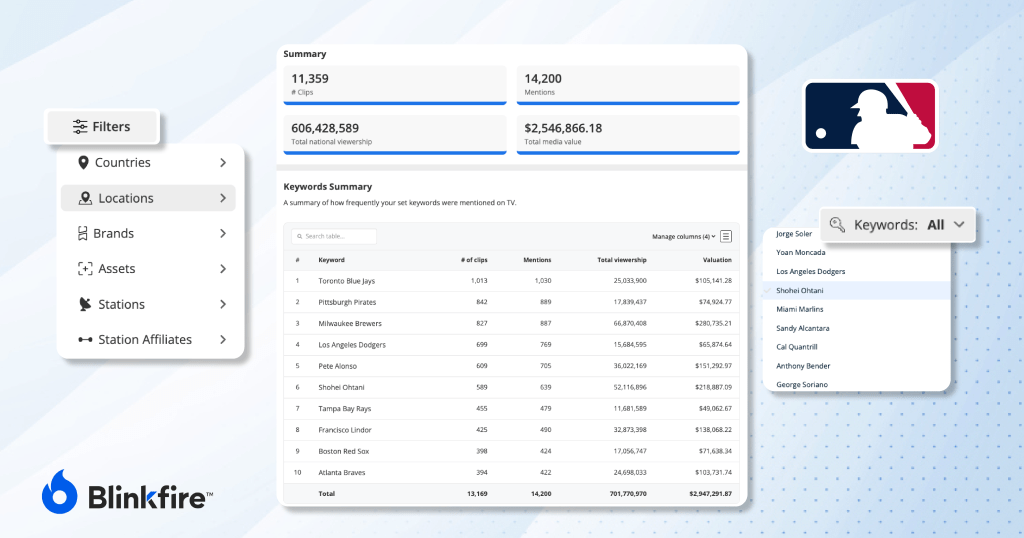Screen dimensions: 1024x538
Task: Click the Locations map icon
Action: coord(85,198)
